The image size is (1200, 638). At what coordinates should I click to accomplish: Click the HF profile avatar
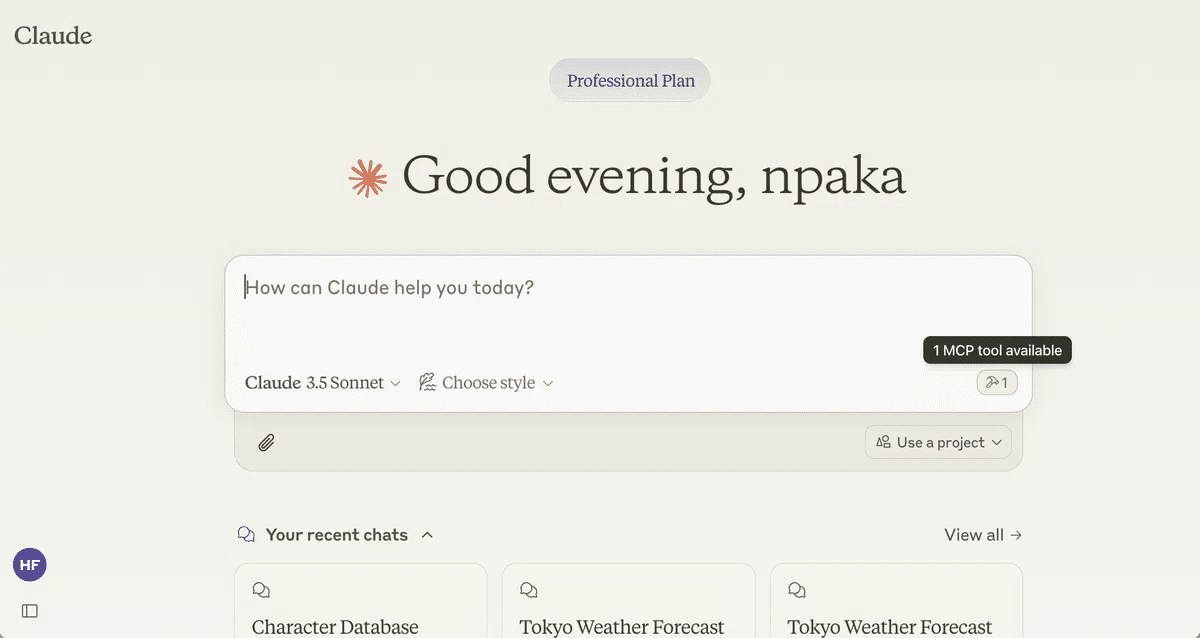click(29, 564)
